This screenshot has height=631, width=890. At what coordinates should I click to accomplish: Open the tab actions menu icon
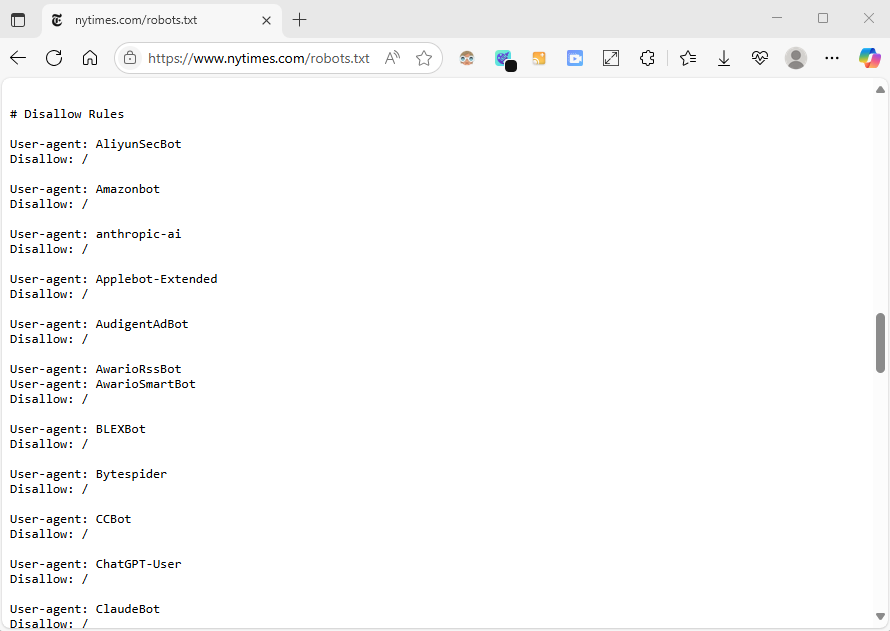point(18,20)
